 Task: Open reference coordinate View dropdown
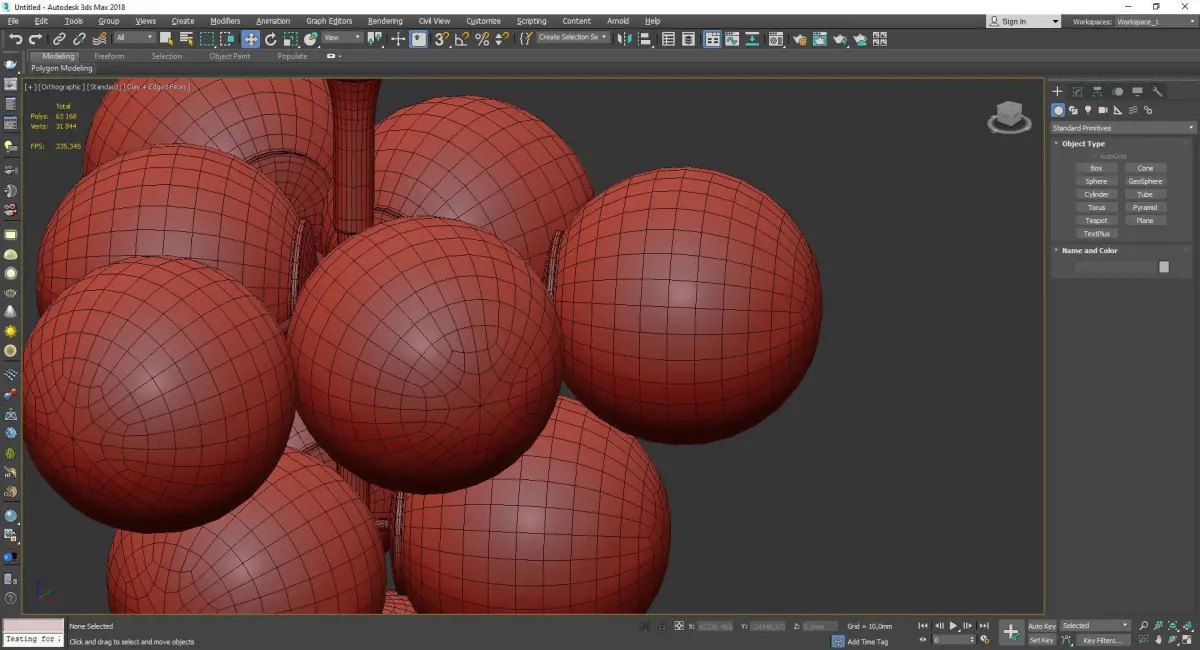[342, 38]
